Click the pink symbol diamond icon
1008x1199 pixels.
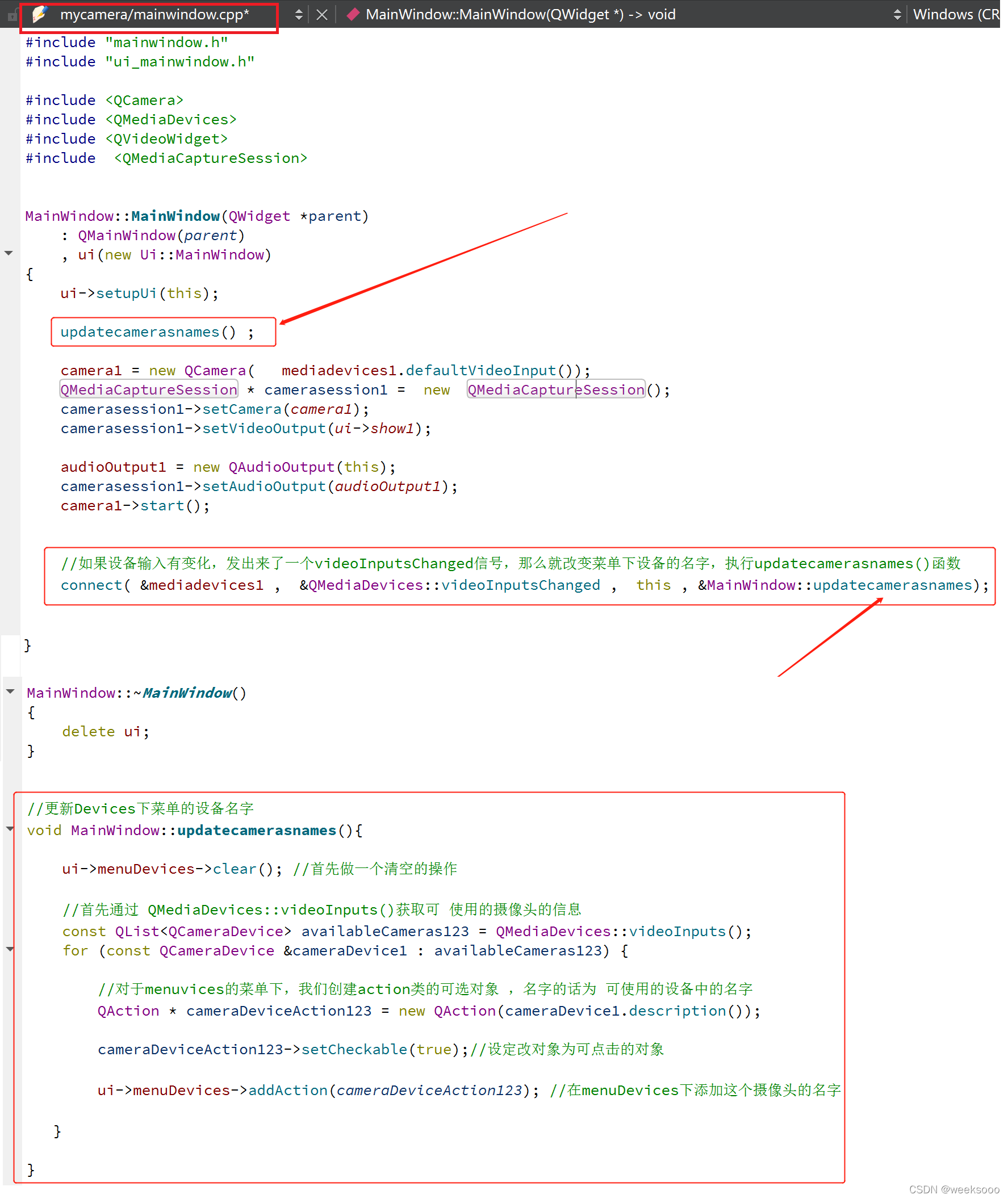pyautogui.click(x=353, y=14)
